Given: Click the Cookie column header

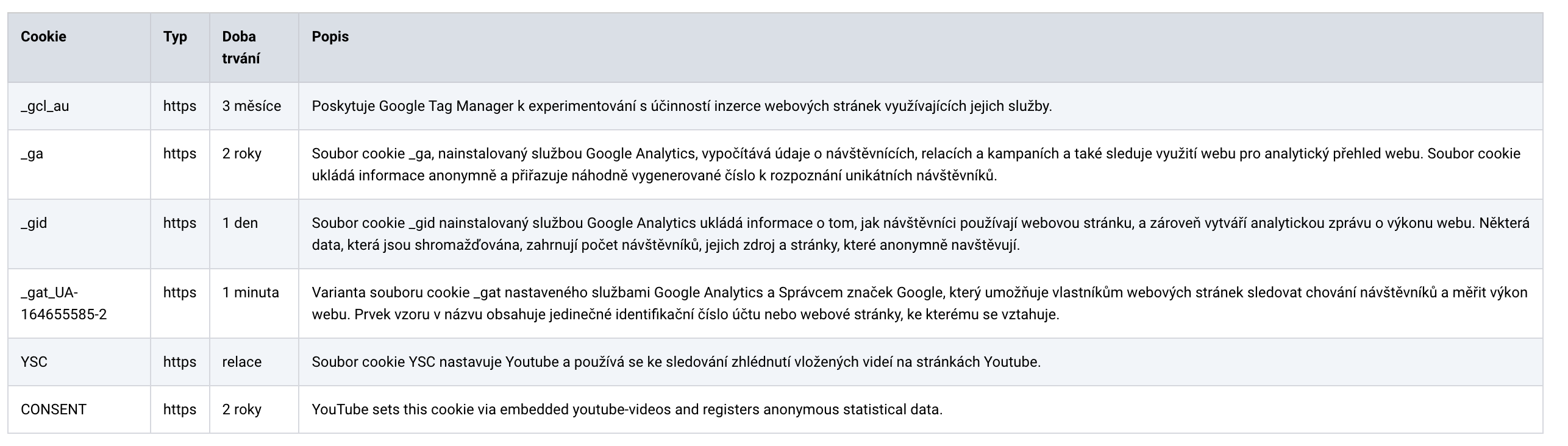Looking at the screenshot, I should [43, 37].
